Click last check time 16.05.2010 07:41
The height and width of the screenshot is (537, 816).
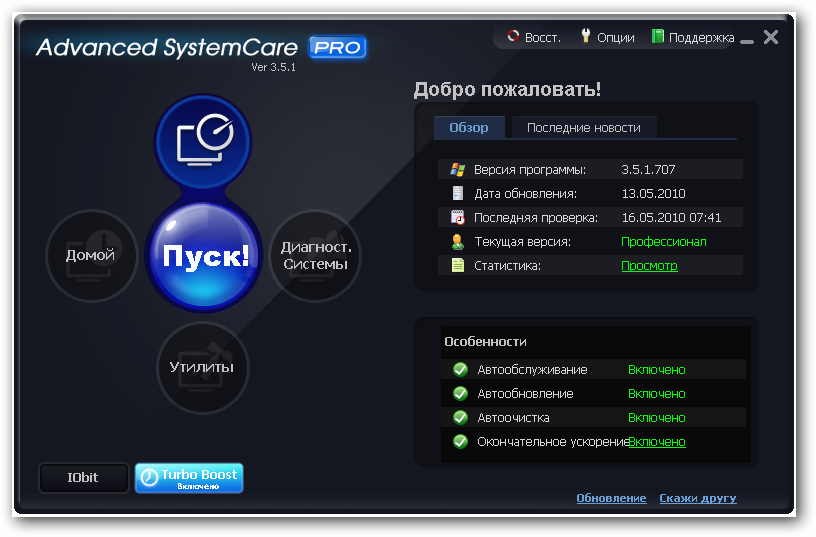(x=671, y=218)
